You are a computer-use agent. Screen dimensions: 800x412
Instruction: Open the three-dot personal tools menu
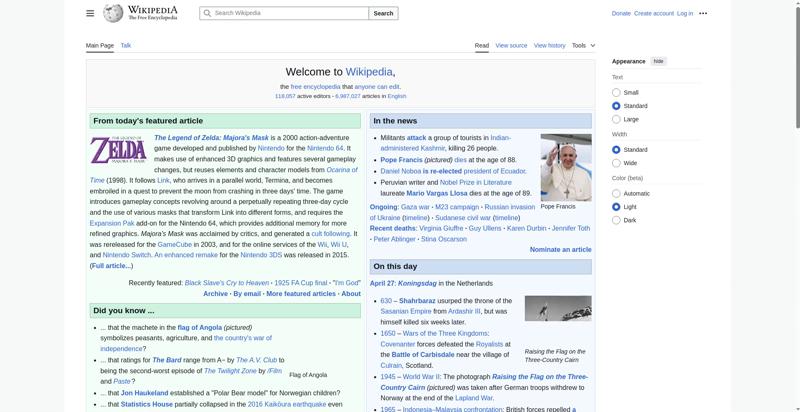tap(703, 13)
